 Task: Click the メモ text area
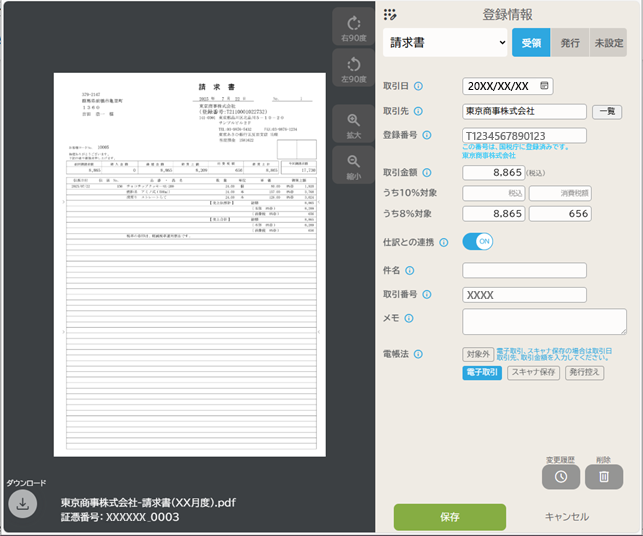[545, 322]
